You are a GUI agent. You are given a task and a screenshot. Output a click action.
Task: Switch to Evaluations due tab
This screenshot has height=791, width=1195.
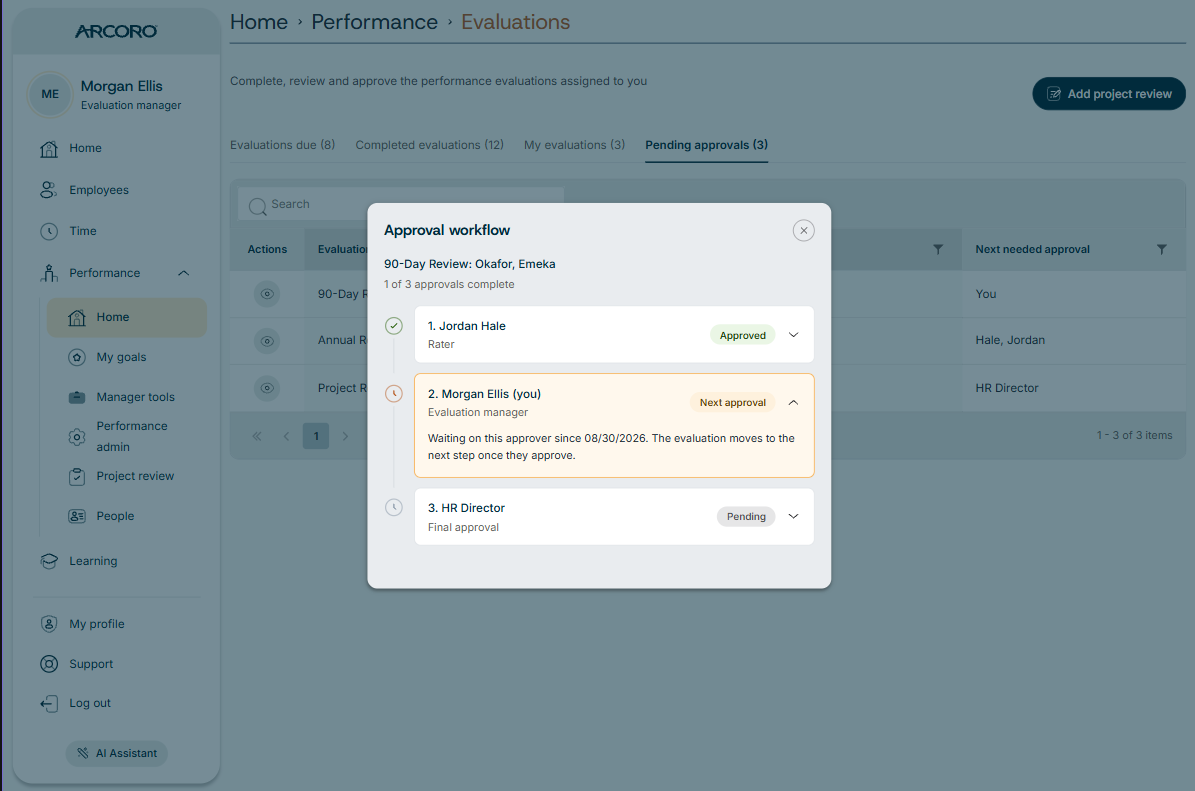pos(283,145)
